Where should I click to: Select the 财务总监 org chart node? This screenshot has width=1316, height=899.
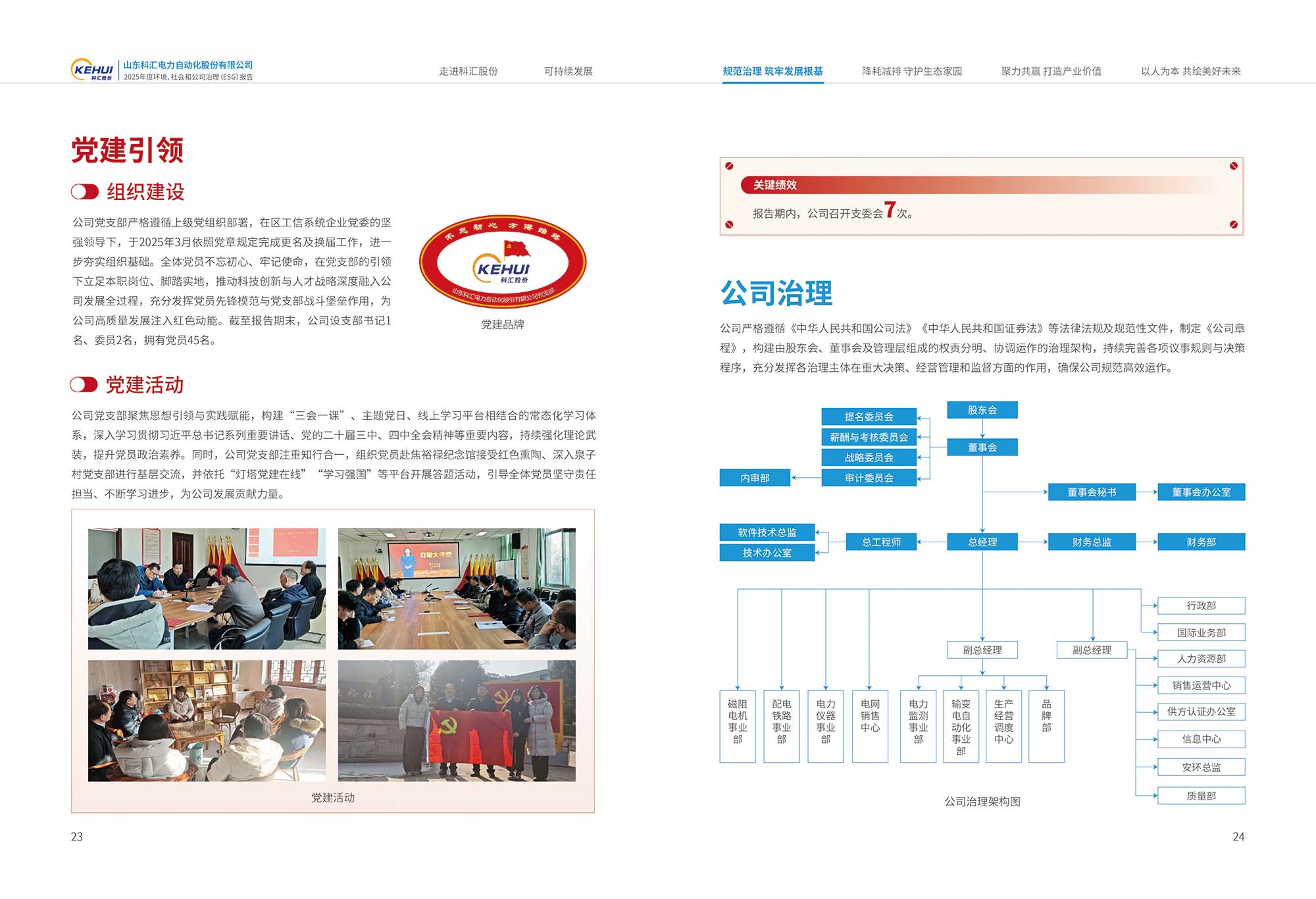coord(1092,542)
